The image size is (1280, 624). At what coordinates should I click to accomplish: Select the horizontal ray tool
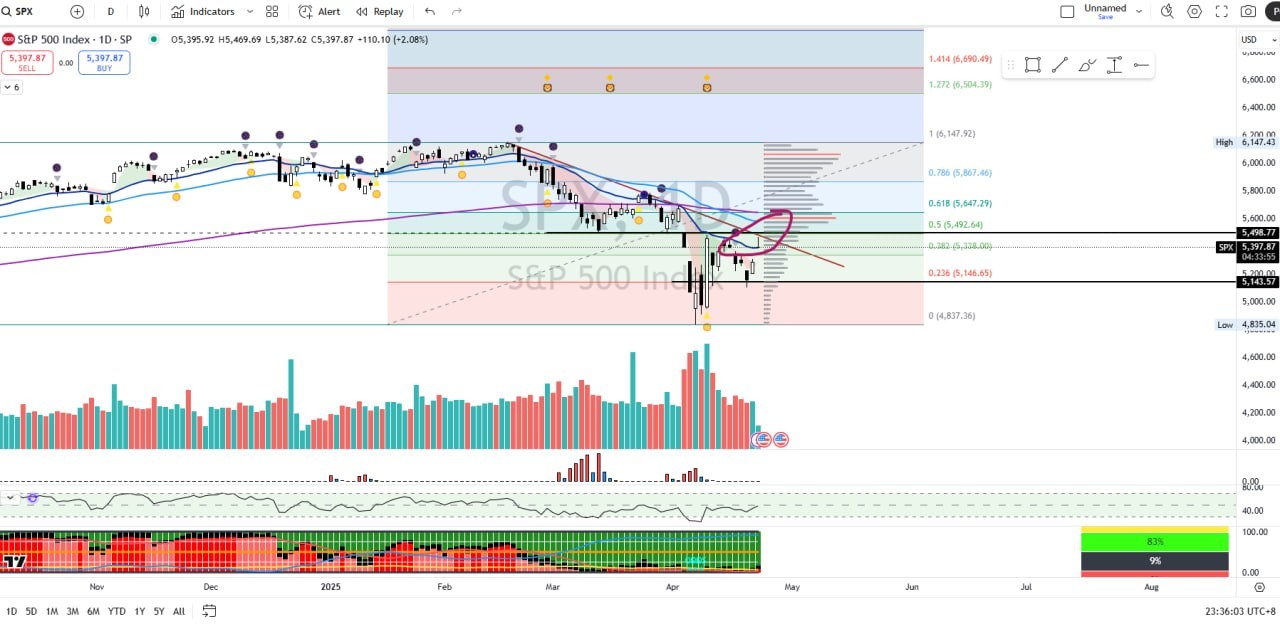1141,65
